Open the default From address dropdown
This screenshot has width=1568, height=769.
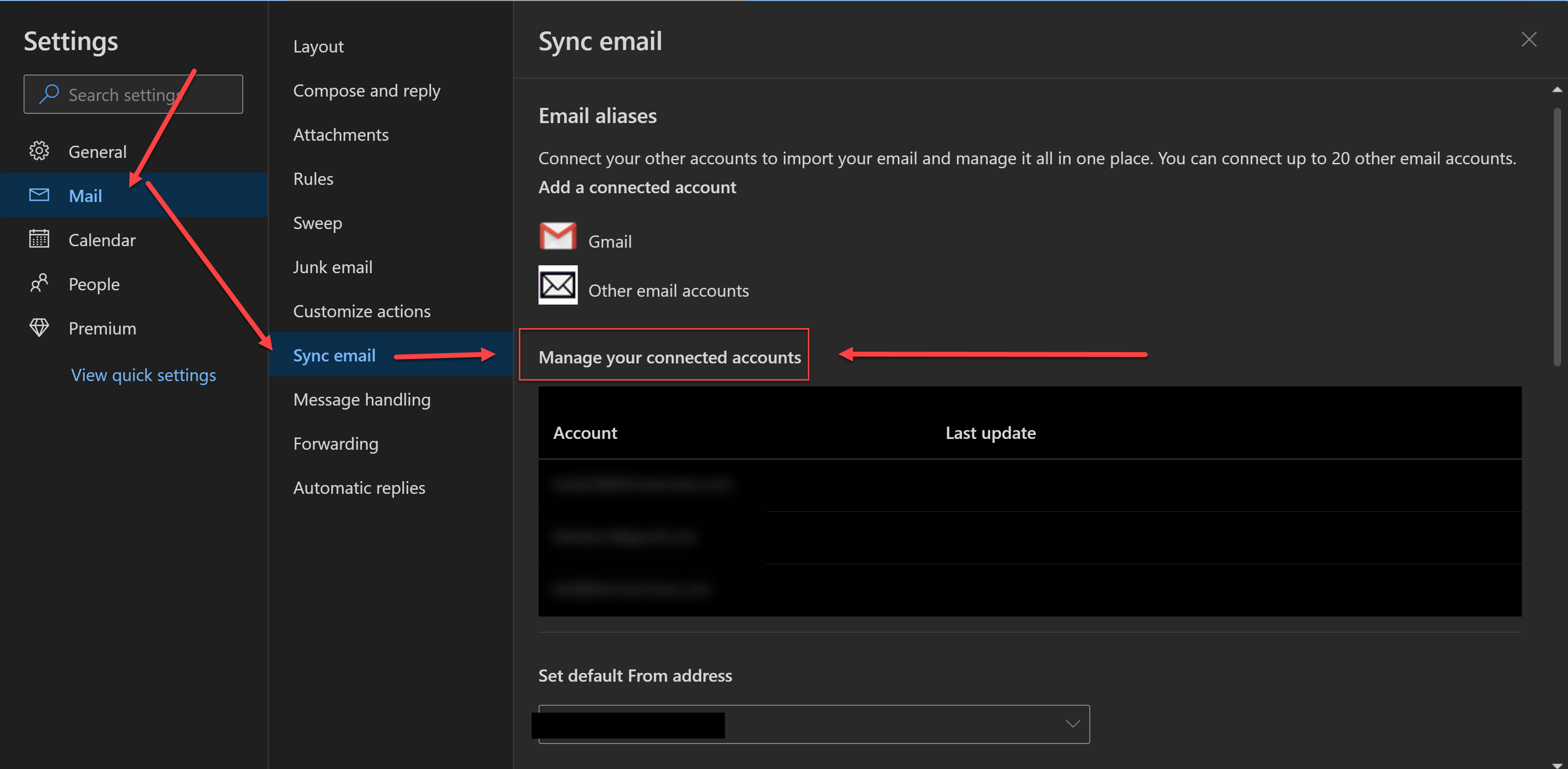coord(814,724)
